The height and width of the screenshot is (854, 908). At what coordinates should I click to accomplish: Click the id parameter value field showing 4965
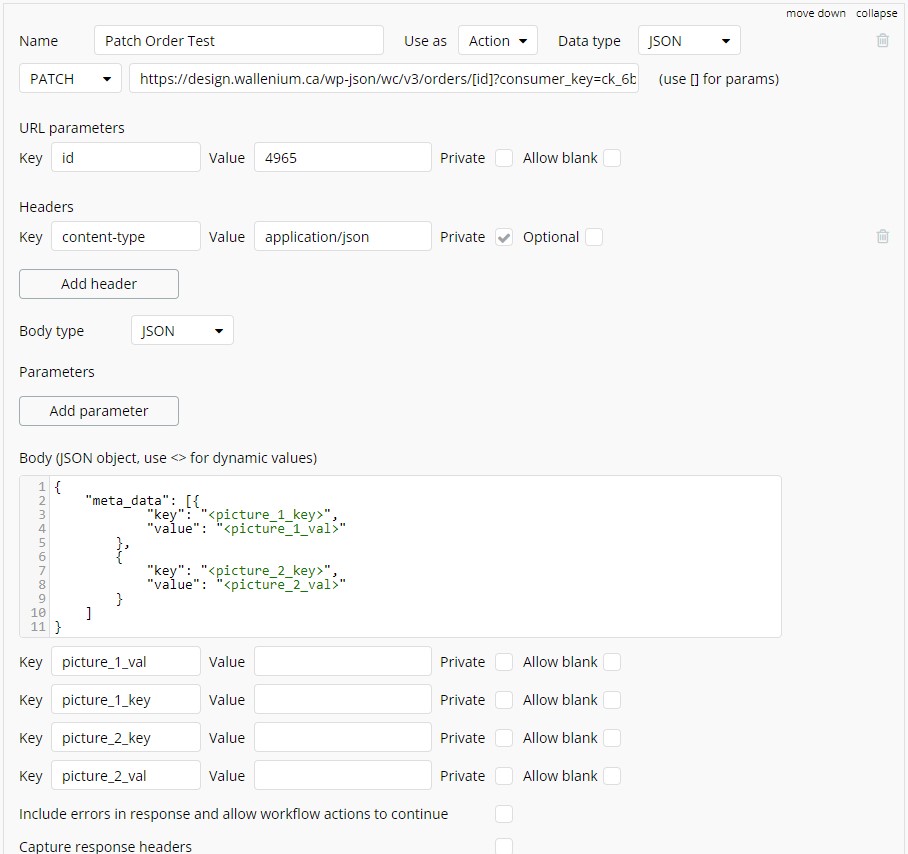(342, 158)
